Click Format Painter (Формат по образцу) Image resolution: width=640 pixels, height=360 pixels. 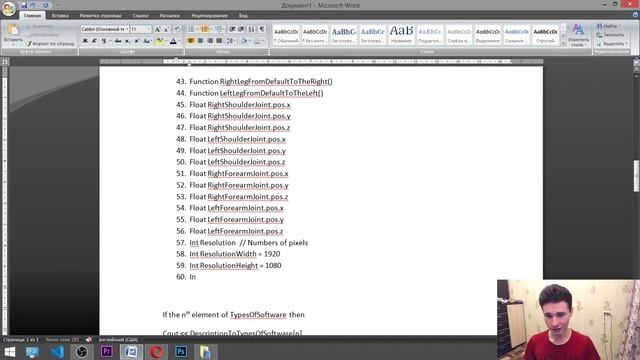[x=50, y=43]
